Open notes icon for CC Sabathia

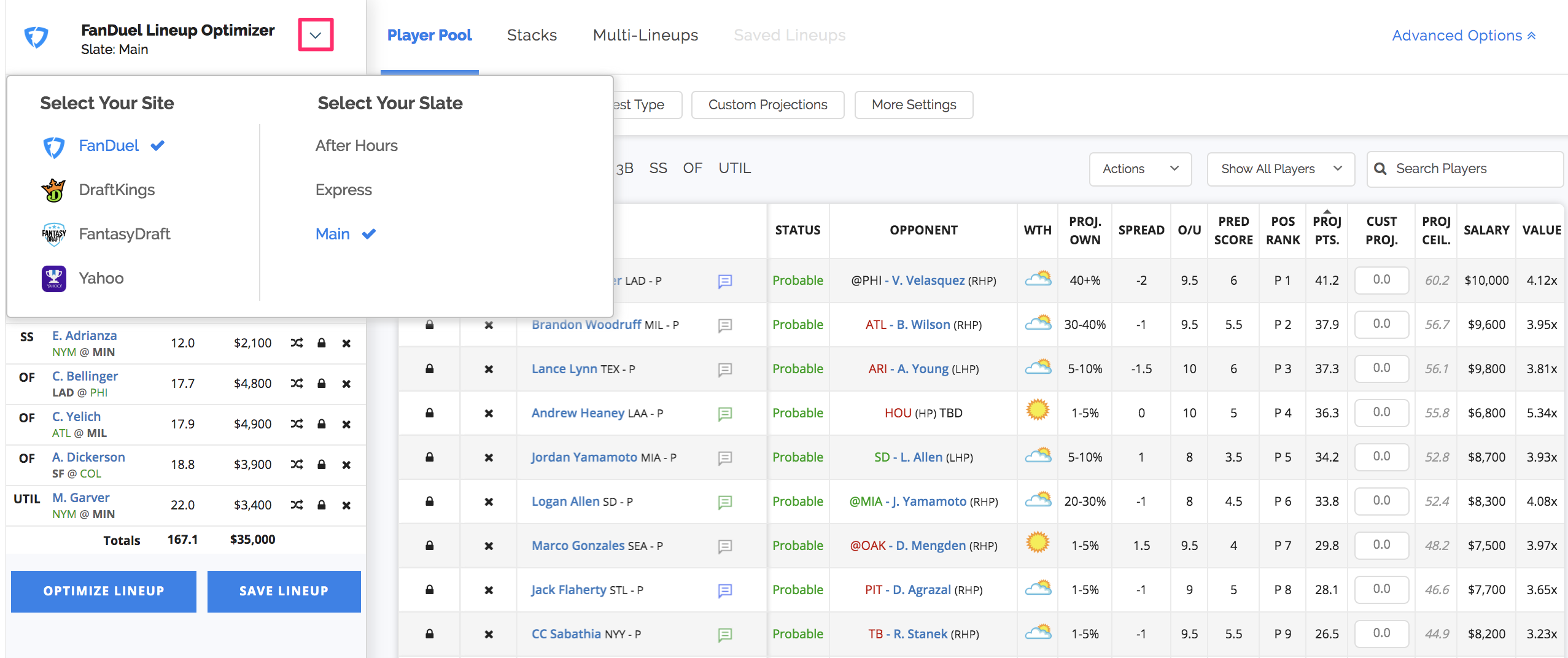(x=725, y=635)
